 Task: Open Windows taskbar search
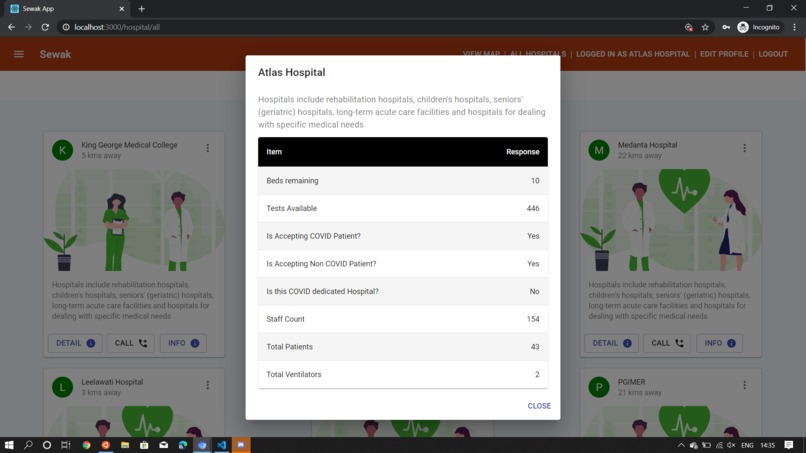pos(28,445)
